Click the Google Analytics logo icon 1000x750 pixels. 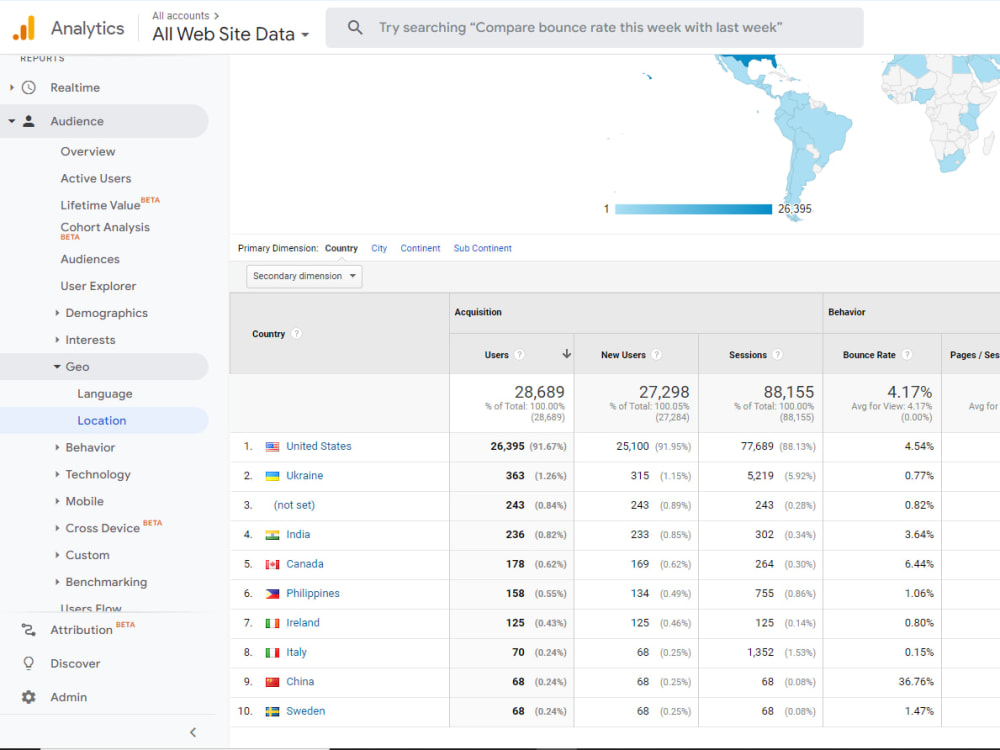coord(24,28)
